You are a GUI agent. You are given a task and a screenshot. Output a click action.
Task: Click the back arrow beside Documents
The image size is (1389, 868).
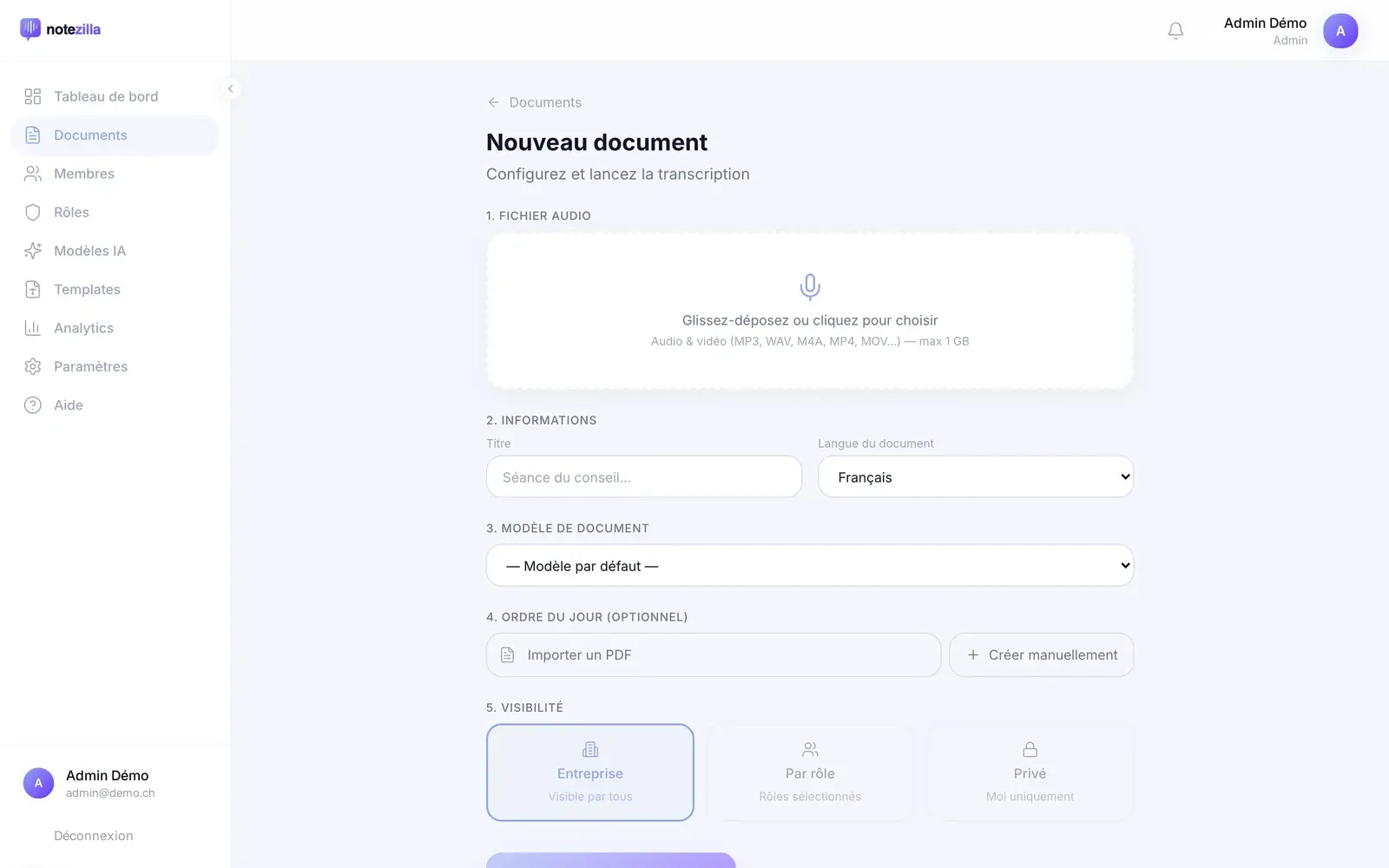(494, 102)
